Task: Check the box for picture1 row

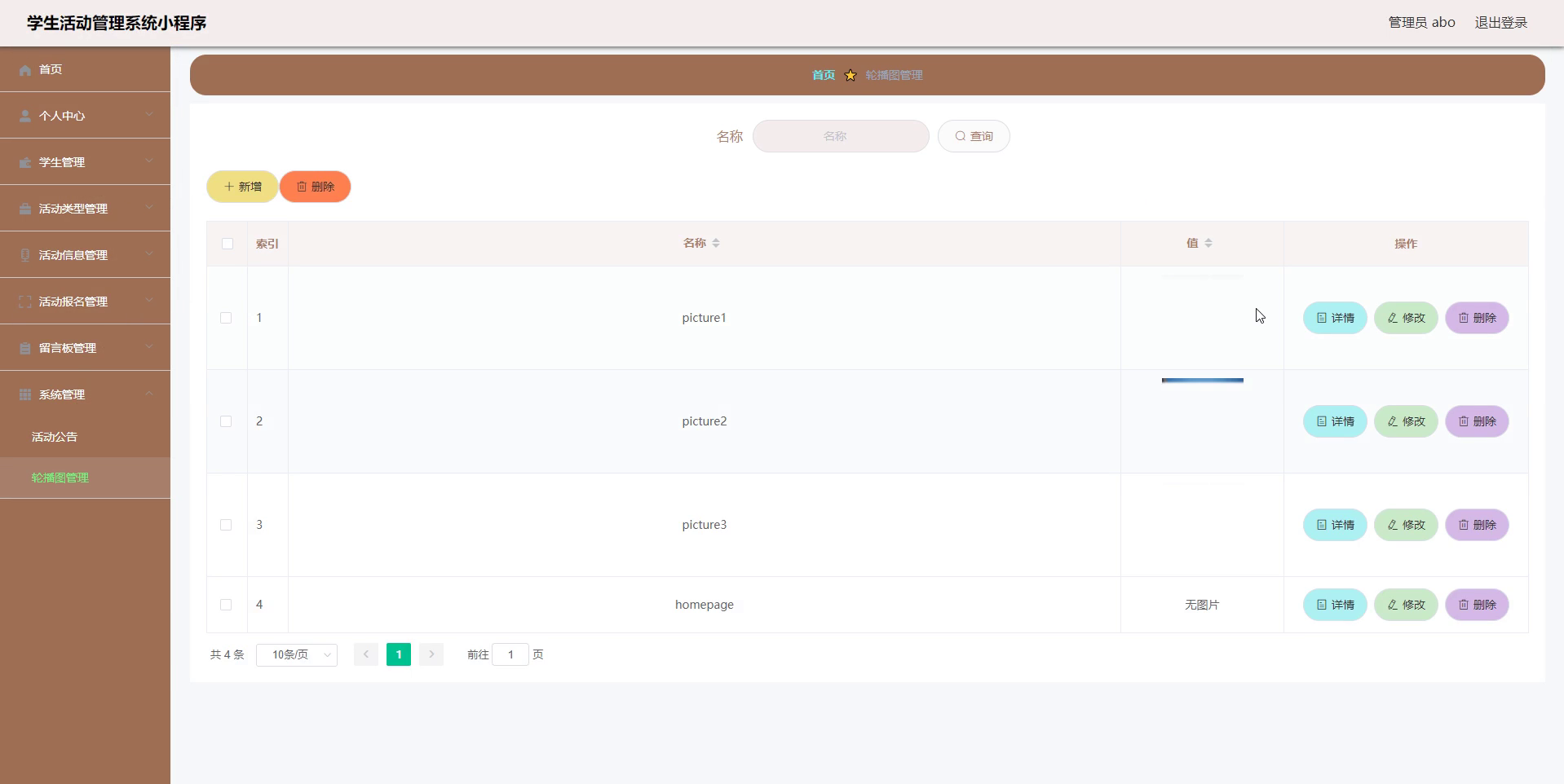Action: tap(226, 318)
